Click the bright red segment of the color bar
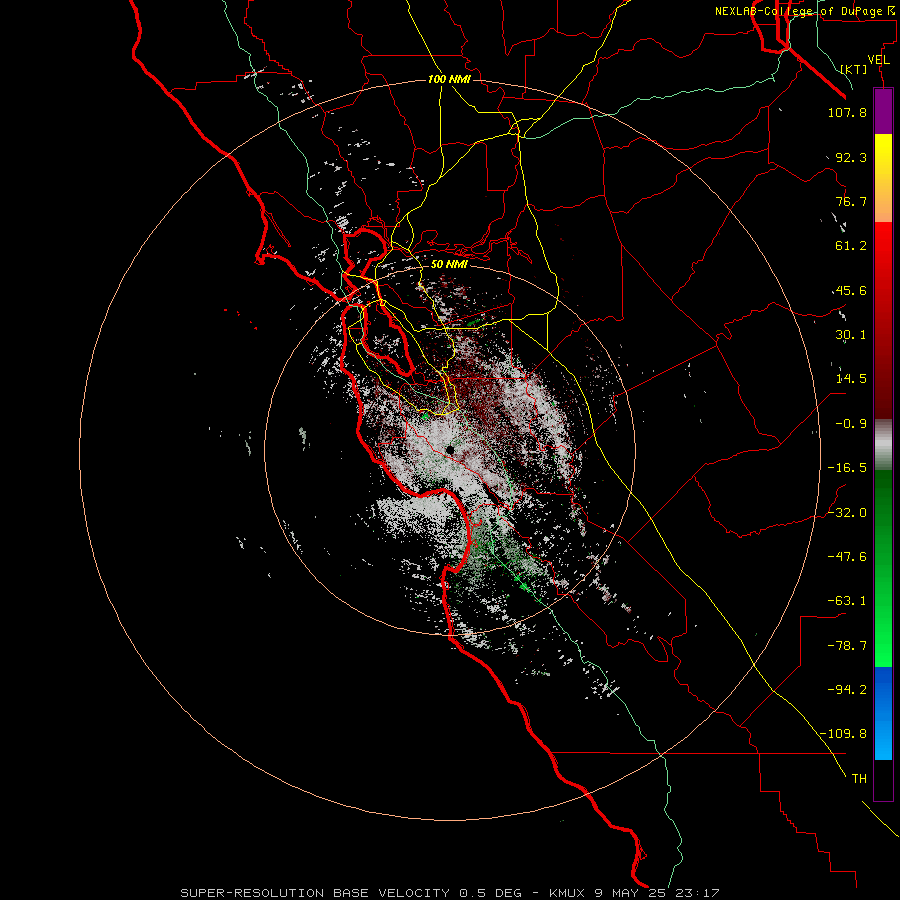Viewport: 900px width, 900px height. click(883, 253)
